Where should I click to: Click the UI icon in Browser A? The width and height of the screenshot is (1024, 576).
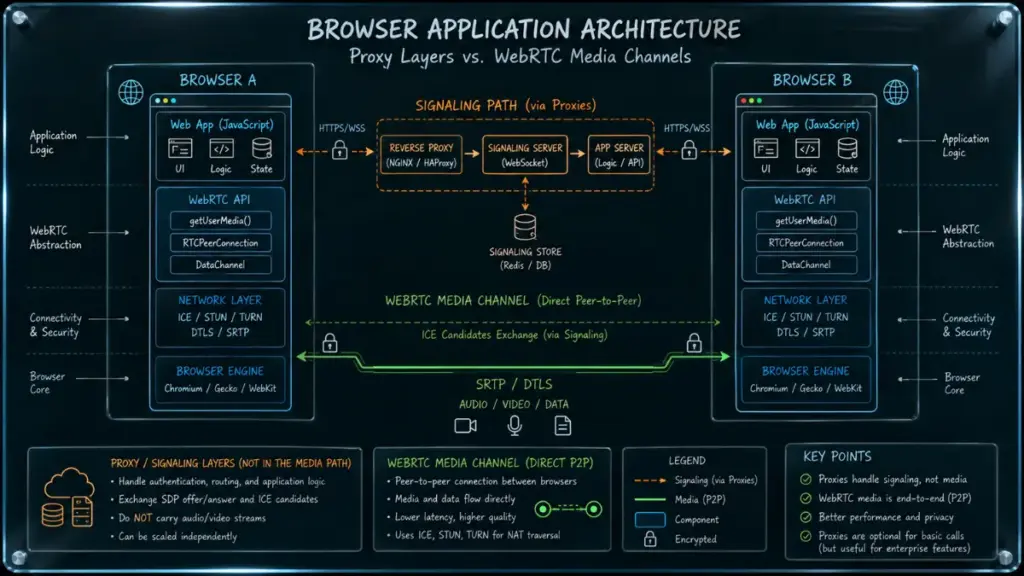click(180, 148)
